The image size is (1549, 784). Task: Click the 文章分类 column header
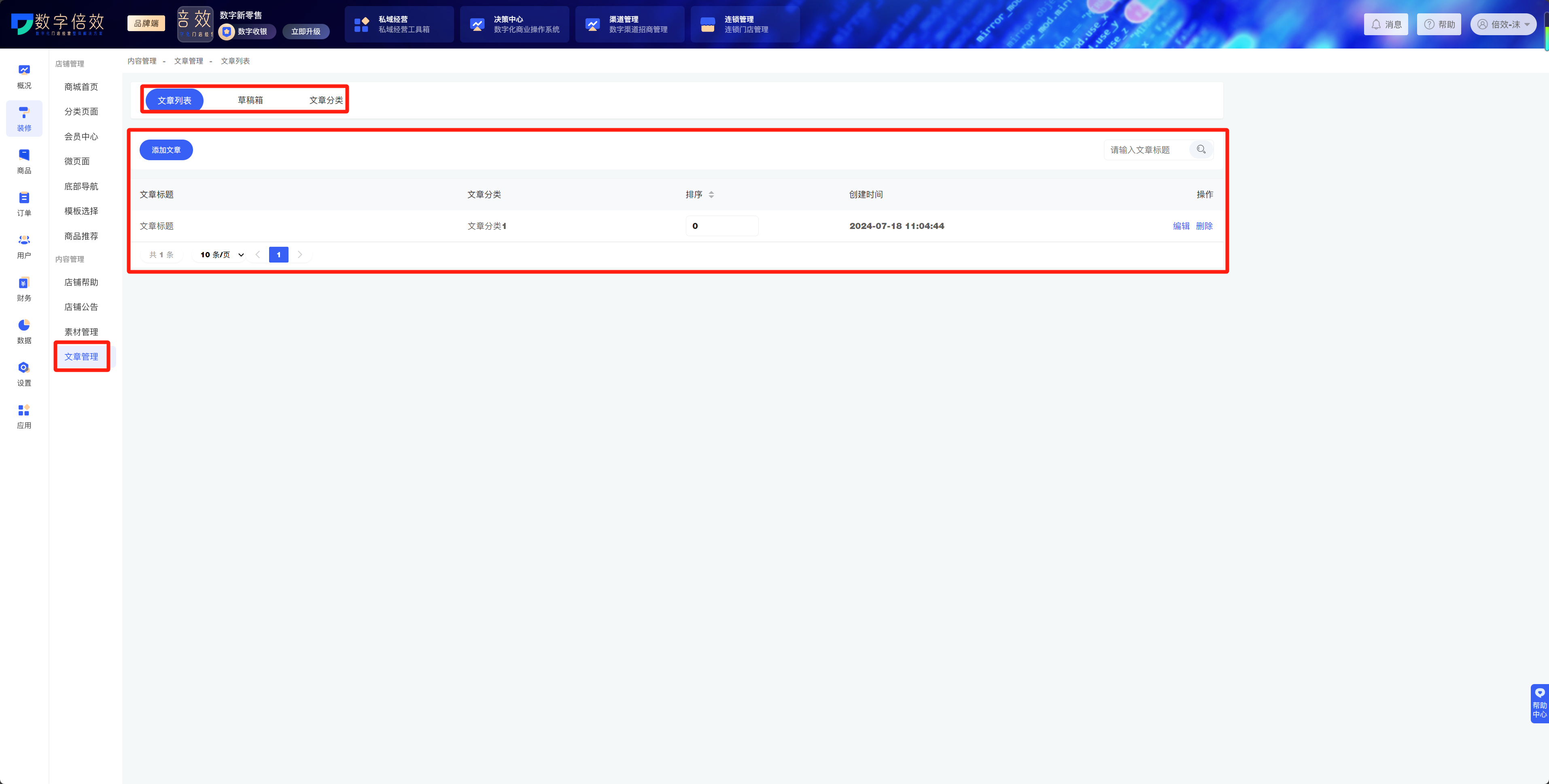[484, 194]
